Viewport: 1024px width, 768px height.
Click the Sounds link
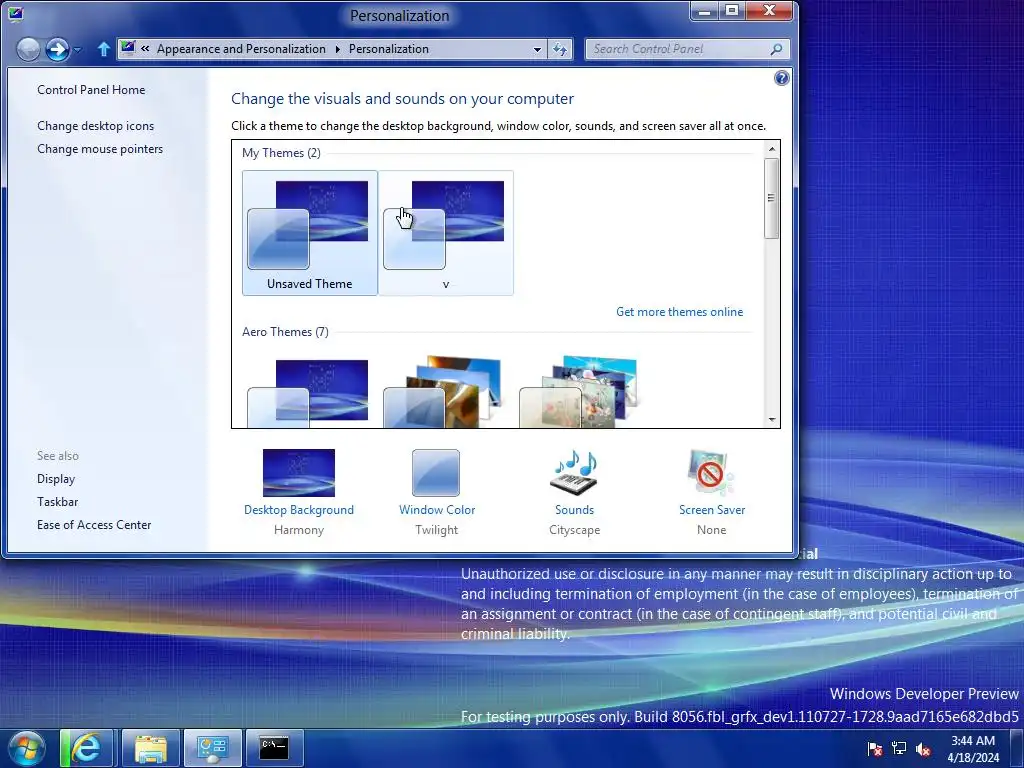coord(574,510)
